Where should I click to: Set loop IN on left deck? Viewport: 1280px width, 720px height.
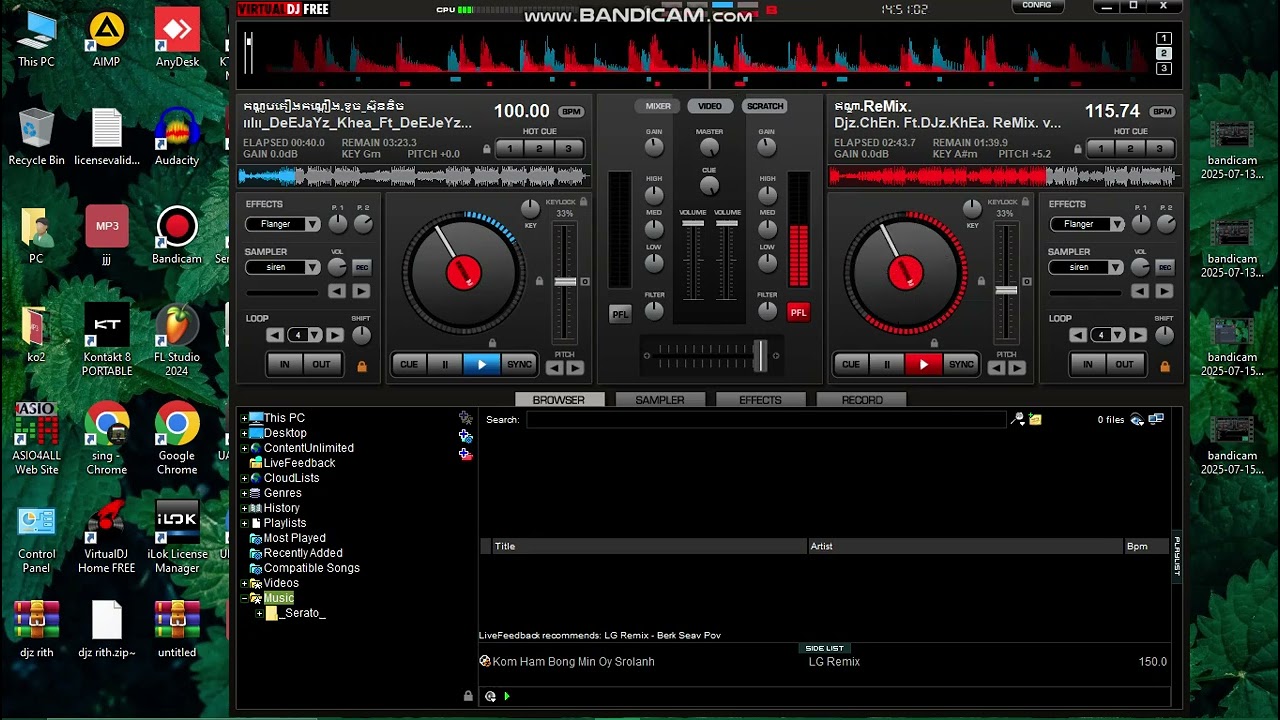tap(284, 364)
